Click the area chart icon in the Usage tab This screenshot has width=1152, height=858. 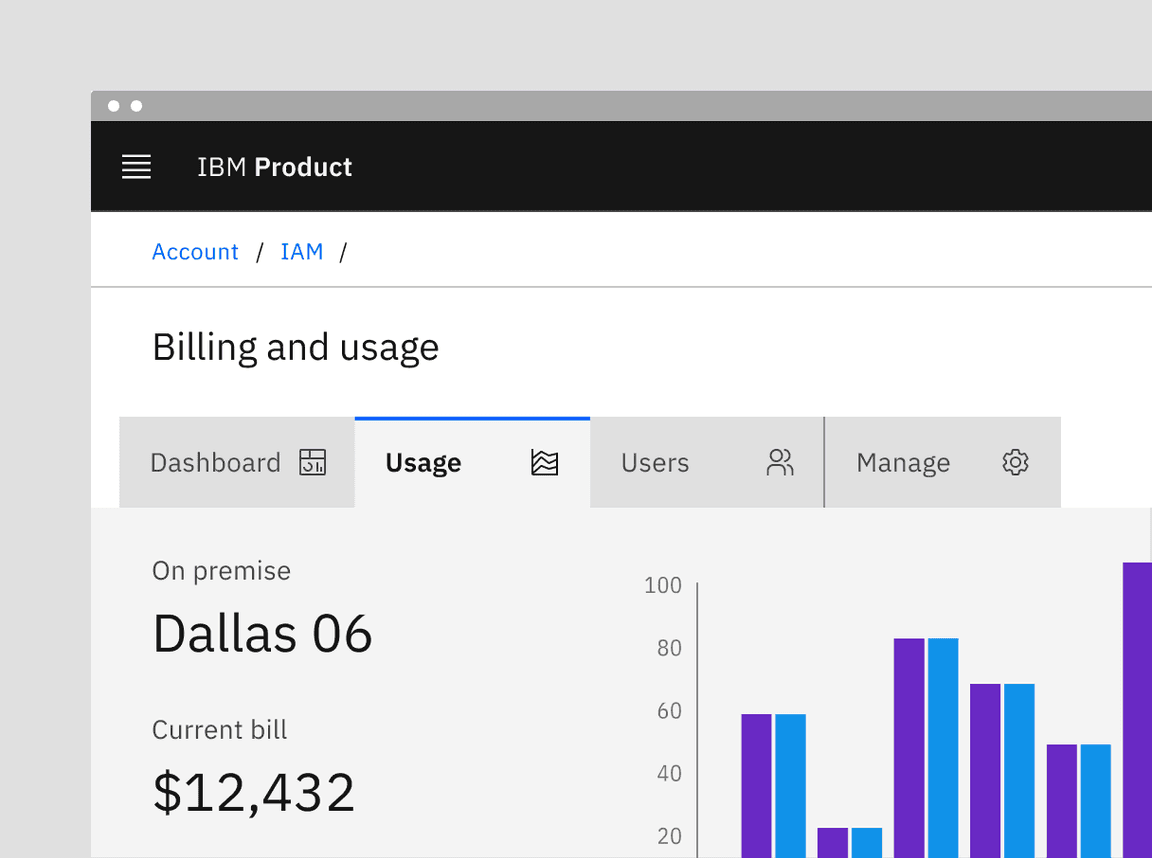[544, 462]
